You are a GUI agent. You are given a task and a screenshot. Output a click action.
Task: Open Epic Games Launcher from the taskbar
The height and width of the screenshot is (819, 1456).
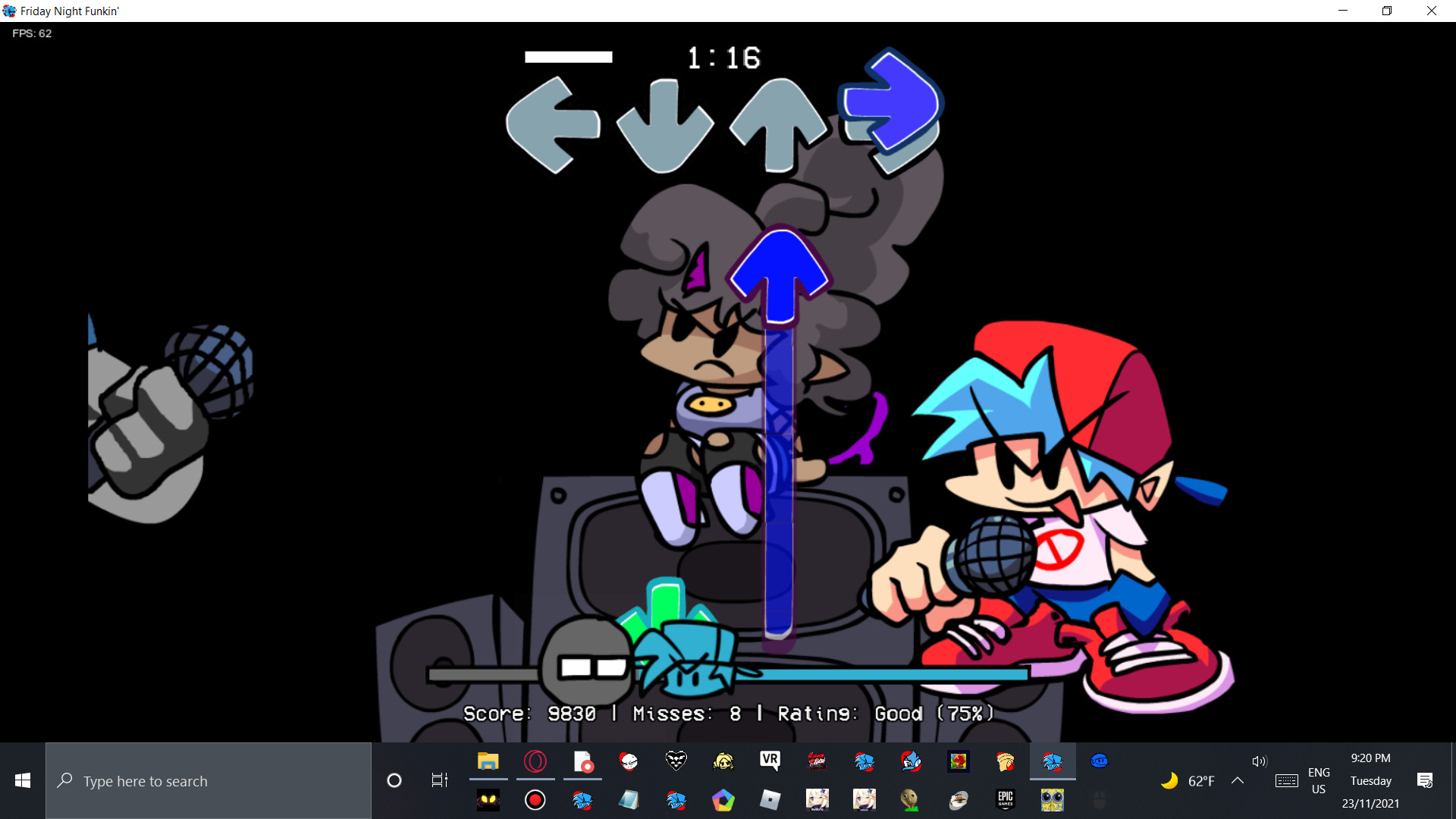point(1006,800)
